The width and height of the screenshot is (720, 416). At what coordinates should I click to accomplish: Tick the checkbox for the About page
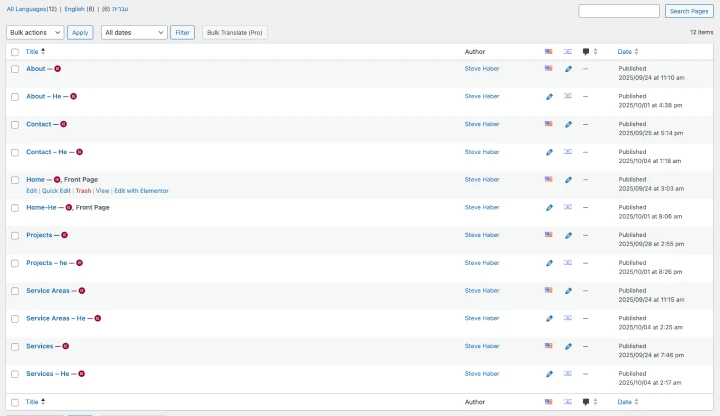click(x=15, y=69)
